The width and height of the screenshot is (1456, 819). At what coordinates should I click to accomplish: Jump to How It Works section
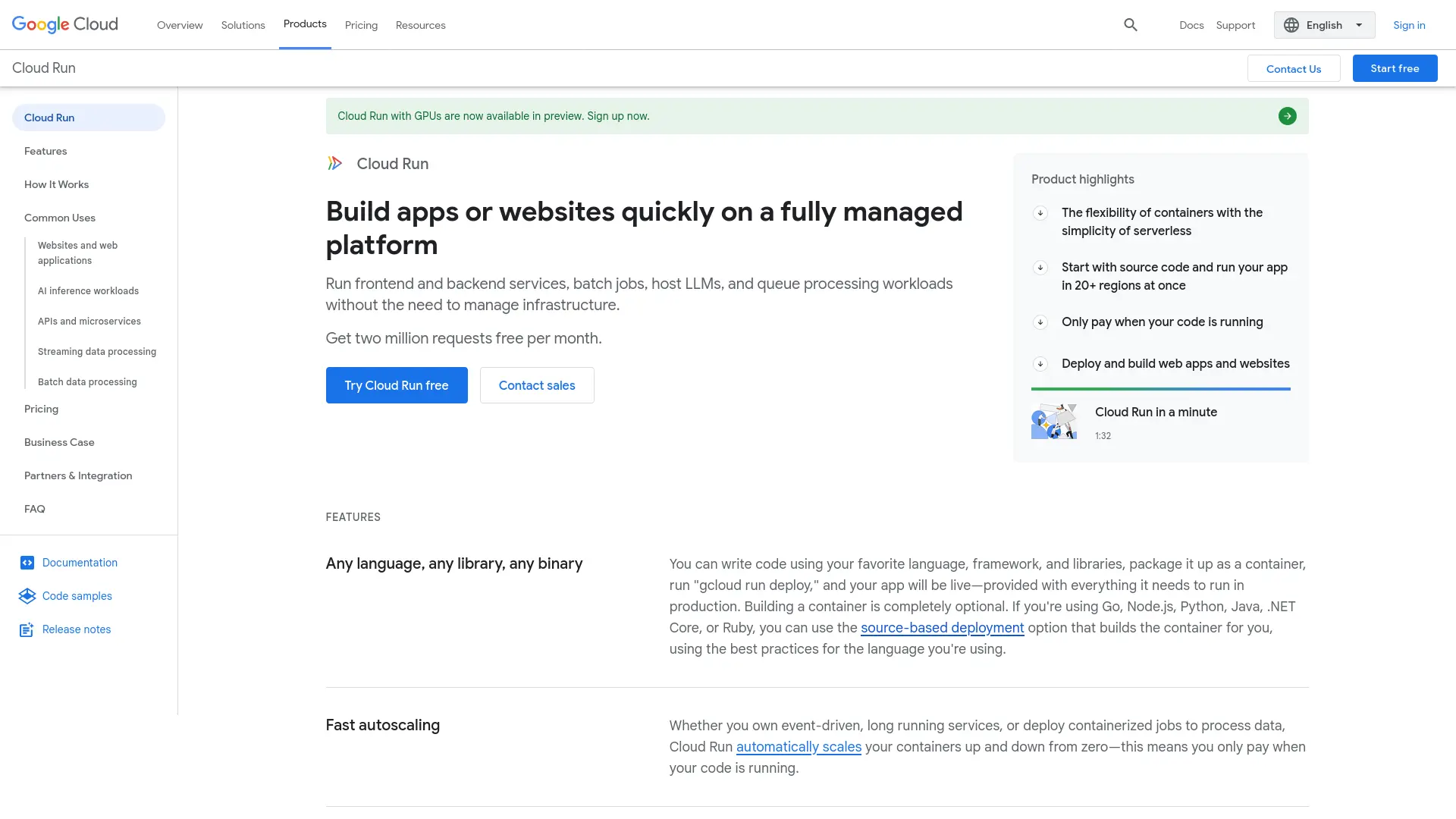pos(56,184)
